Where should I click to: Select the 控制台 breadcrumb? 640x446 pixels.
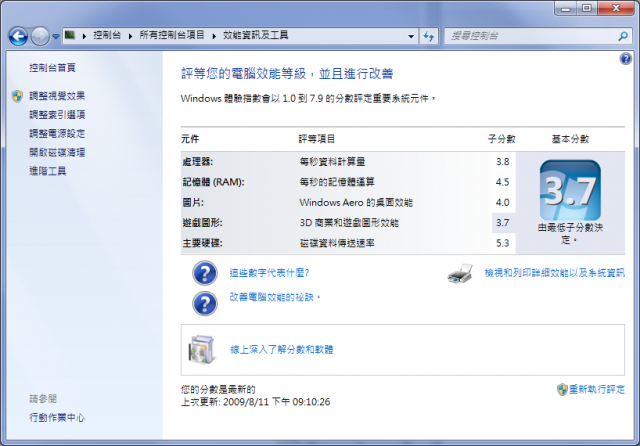tap(107, 36)
